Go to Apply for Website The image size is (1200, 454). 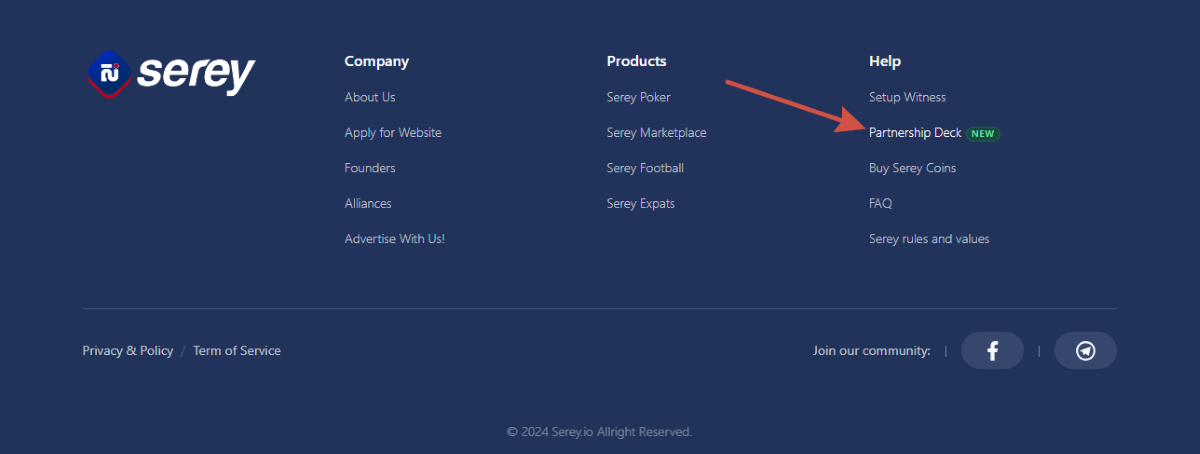click(393, 133)
